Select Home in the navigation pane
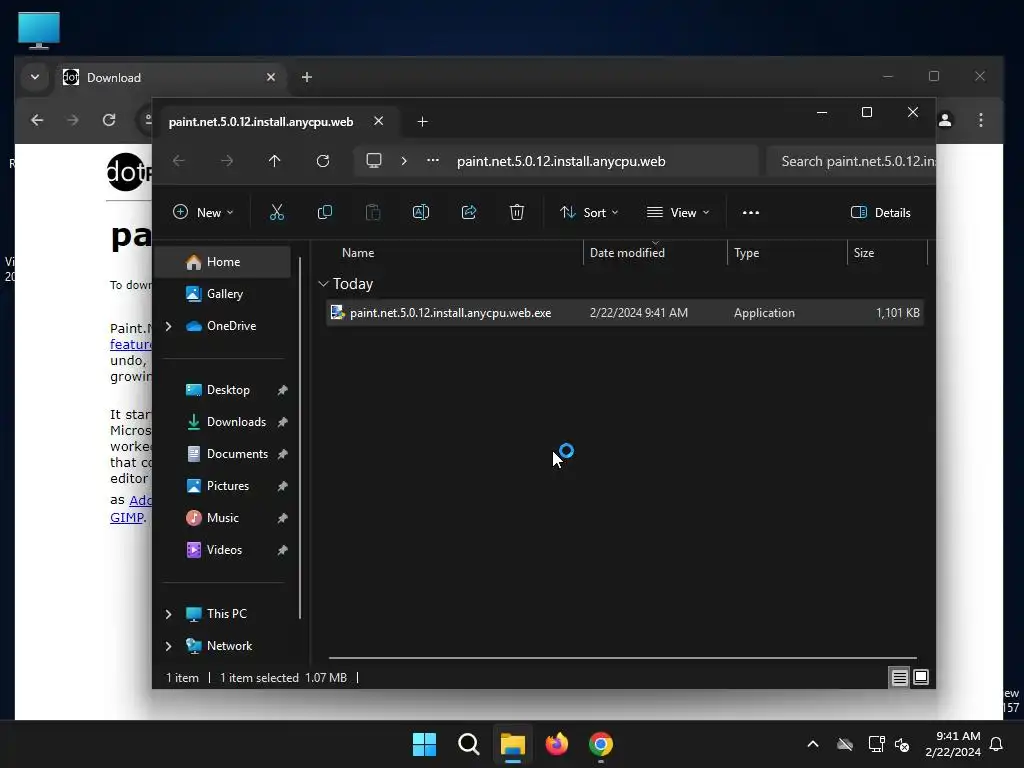The width and height of the screenshot is (1024, 768). (x=223, y=262)
